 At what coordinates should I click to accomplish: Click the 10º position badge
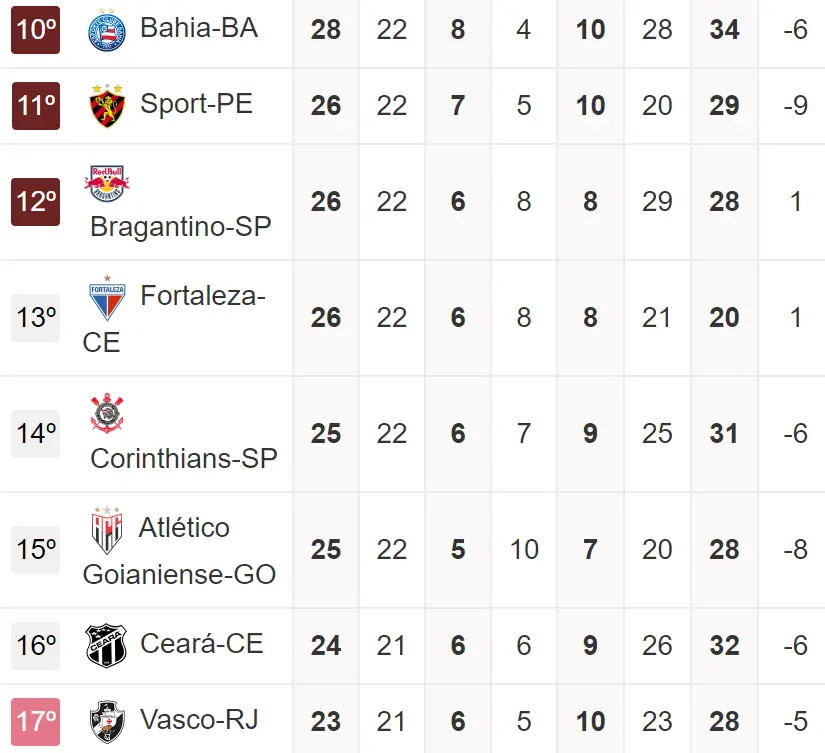(36, 30)
